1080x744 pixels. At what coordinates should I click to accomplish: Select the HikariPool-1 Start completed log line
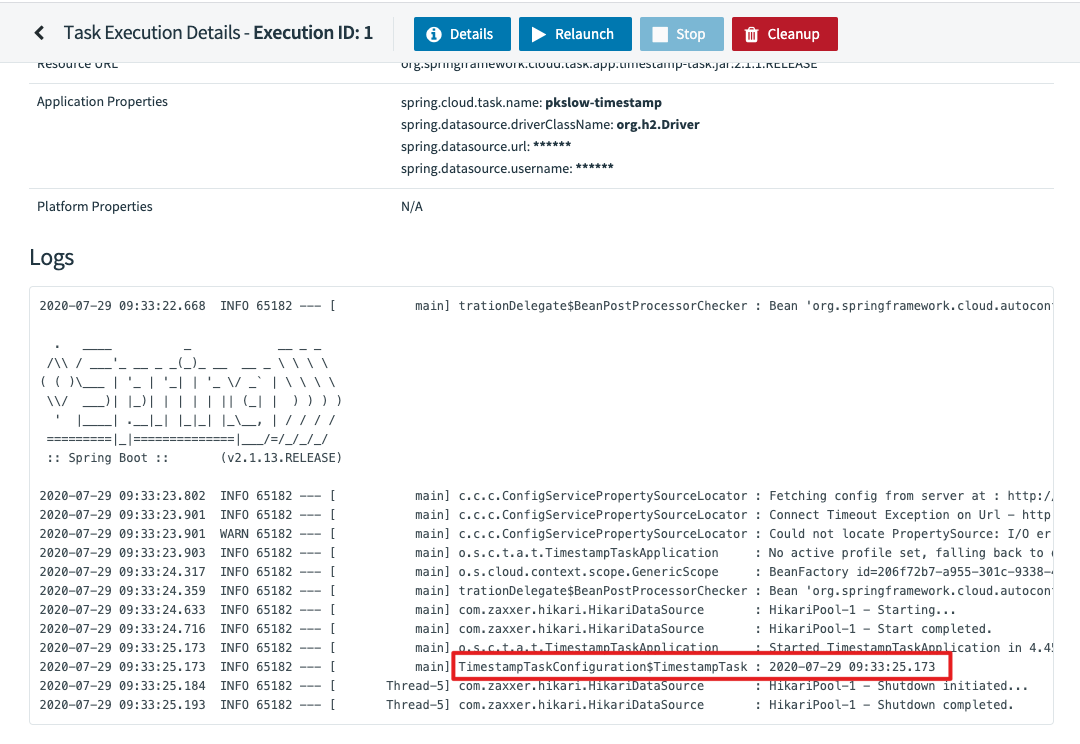point(516,629)
